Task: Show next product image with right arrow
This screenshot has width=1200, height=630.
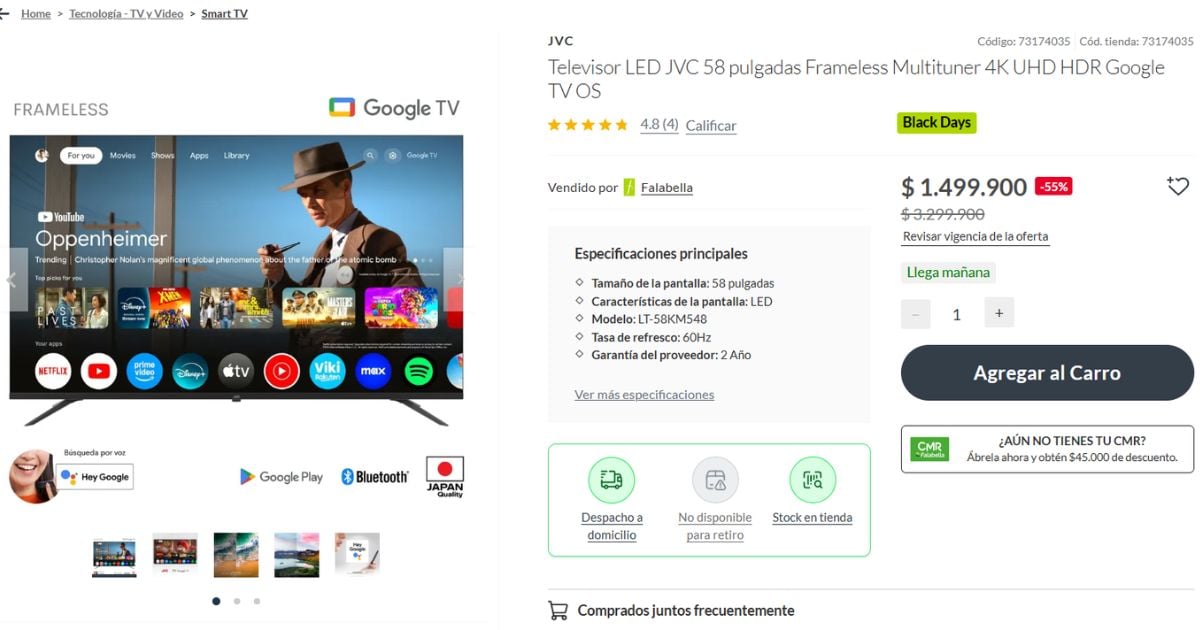Action: pyautogui.click(x=454, y=280)
